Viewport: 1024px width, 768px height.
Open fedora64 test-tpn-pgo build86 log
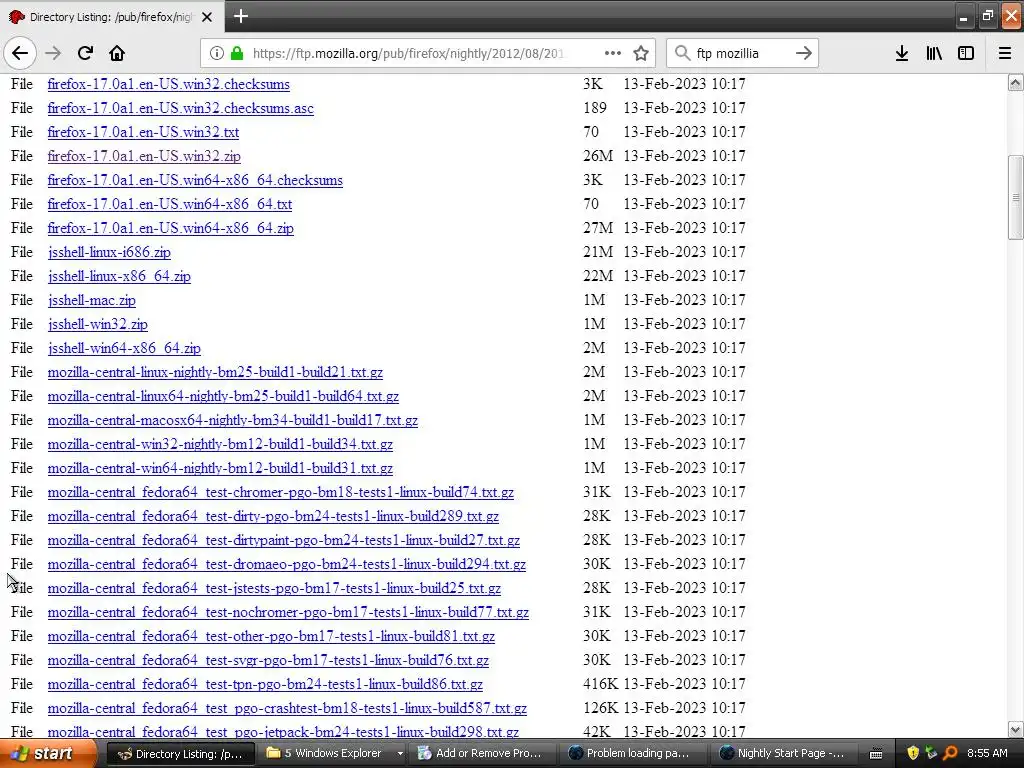coord(265,684)
